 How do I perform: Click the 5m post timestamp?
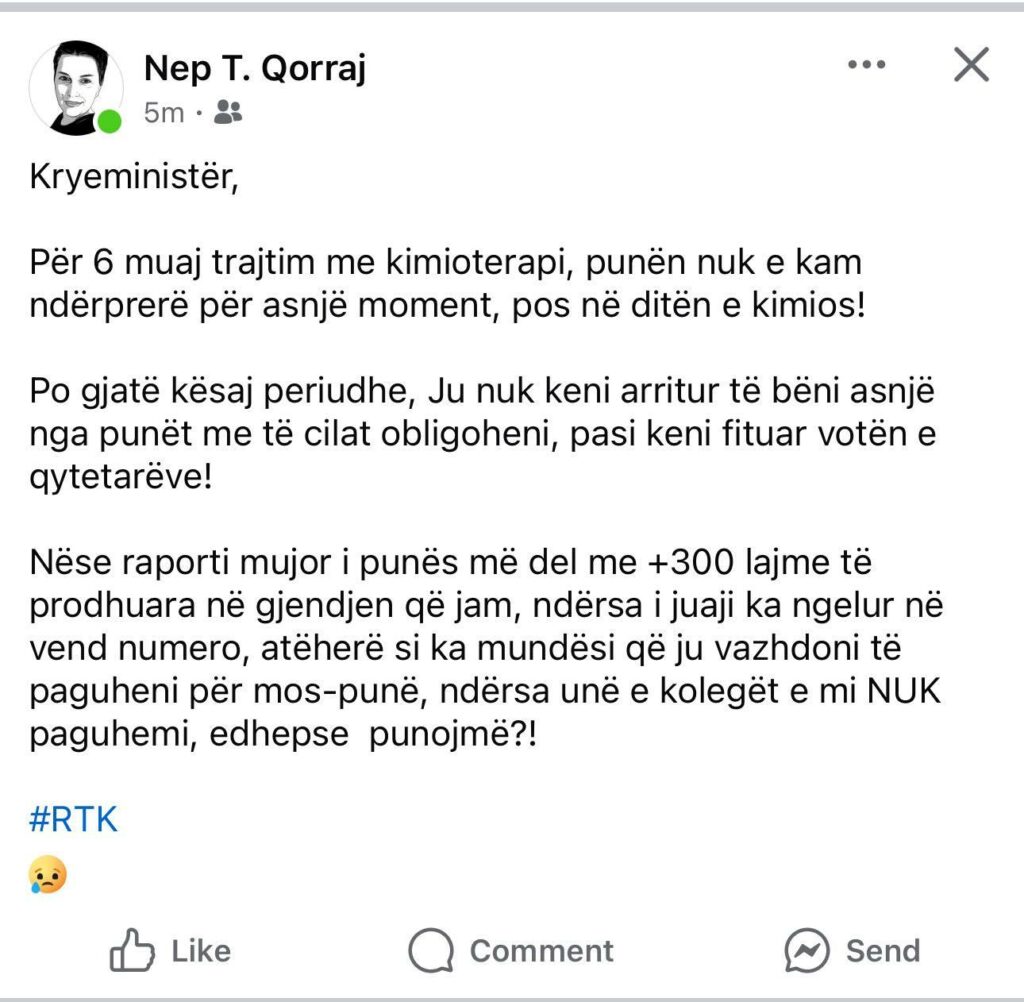[164, 112]
